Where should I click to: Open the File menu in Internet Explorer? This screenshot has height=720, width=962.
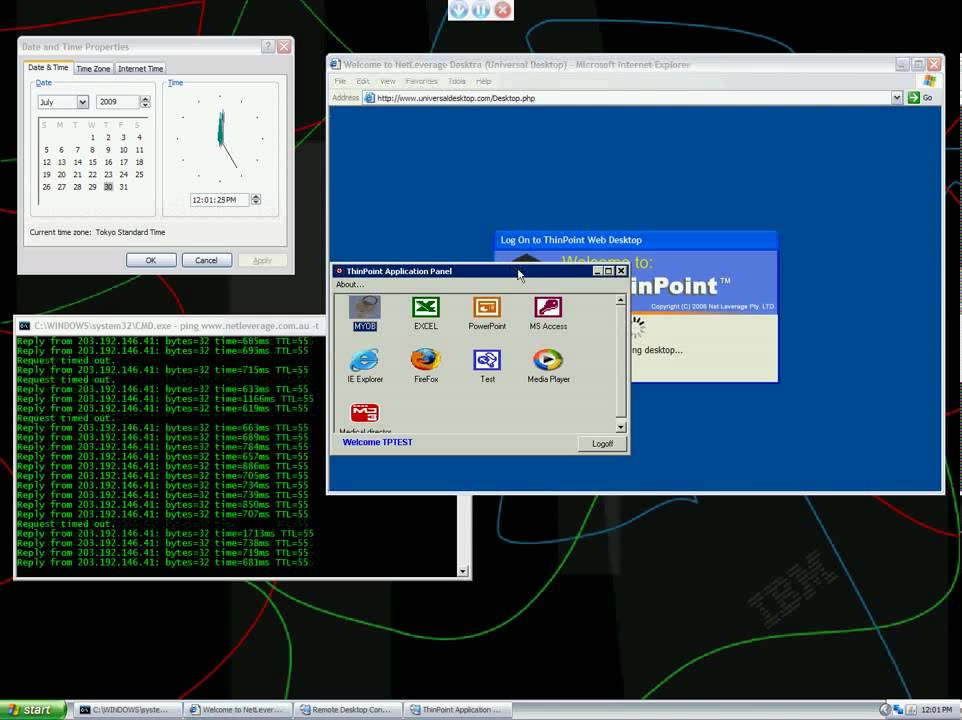point(341,81)
